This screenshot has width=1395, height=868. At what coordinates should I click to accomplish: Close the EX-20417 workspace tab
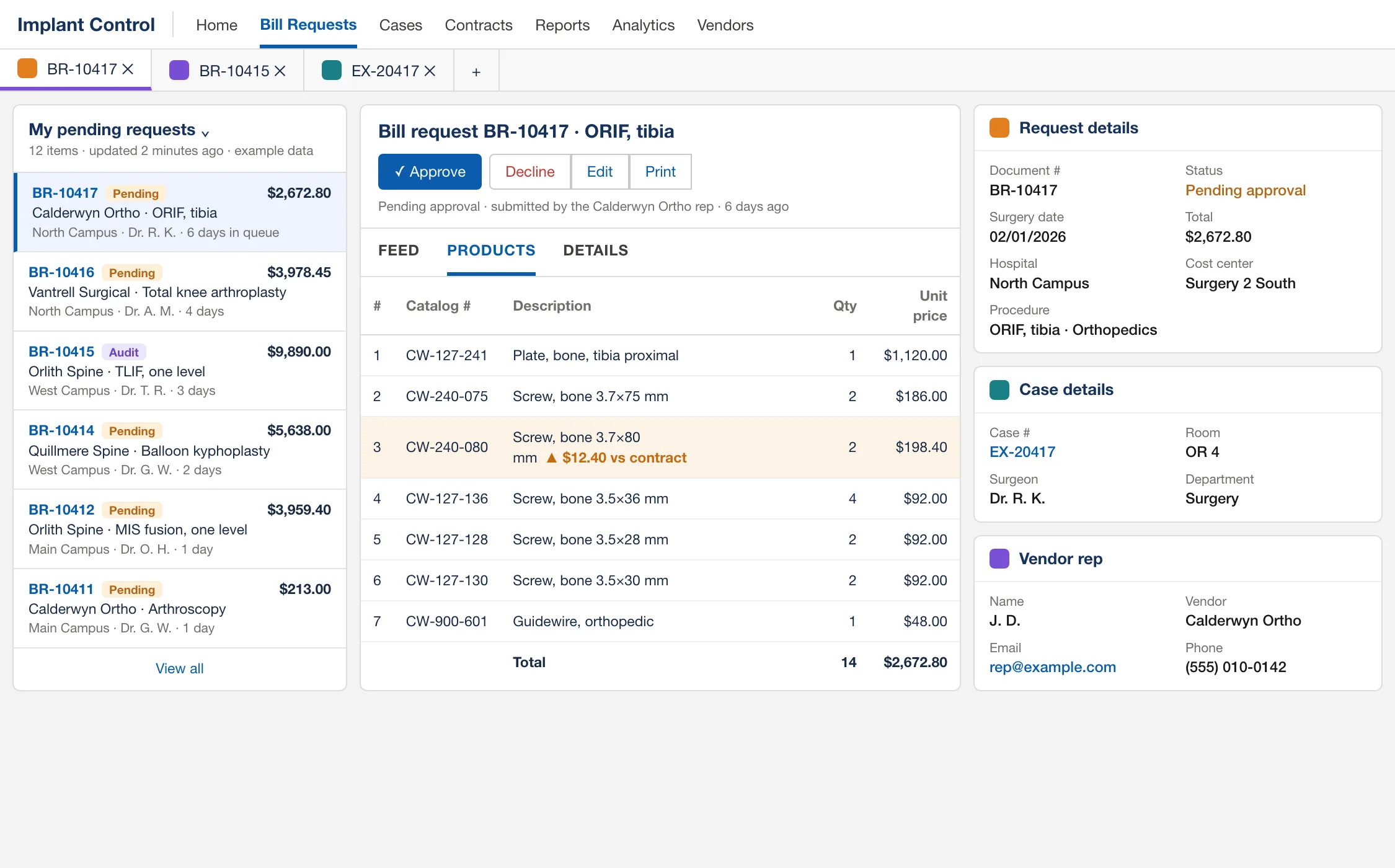point(430,71)
